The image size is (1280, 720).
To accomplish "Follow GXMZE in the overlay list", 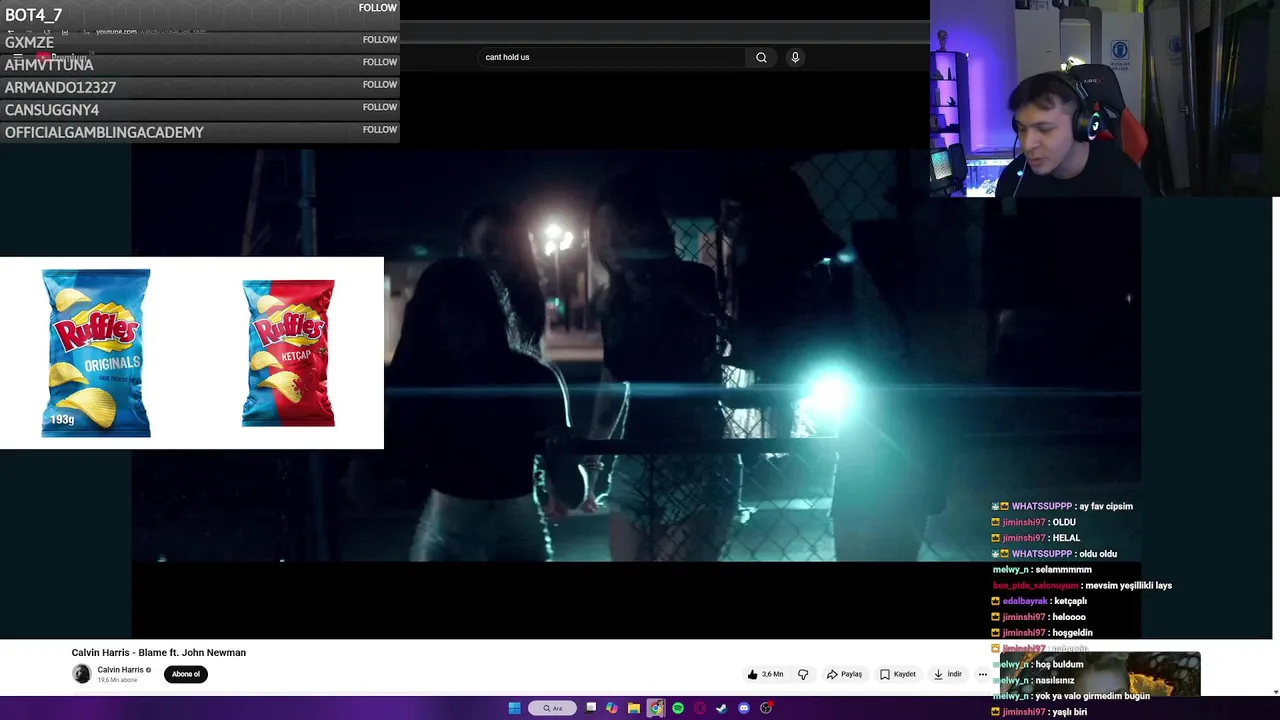I will (x=380, y=40).
